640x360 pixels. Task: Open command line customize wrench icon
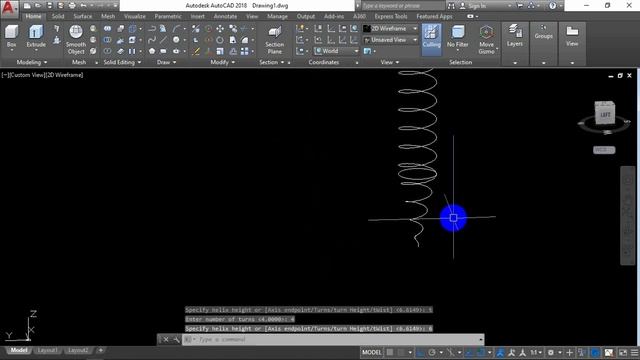(176, 339)
